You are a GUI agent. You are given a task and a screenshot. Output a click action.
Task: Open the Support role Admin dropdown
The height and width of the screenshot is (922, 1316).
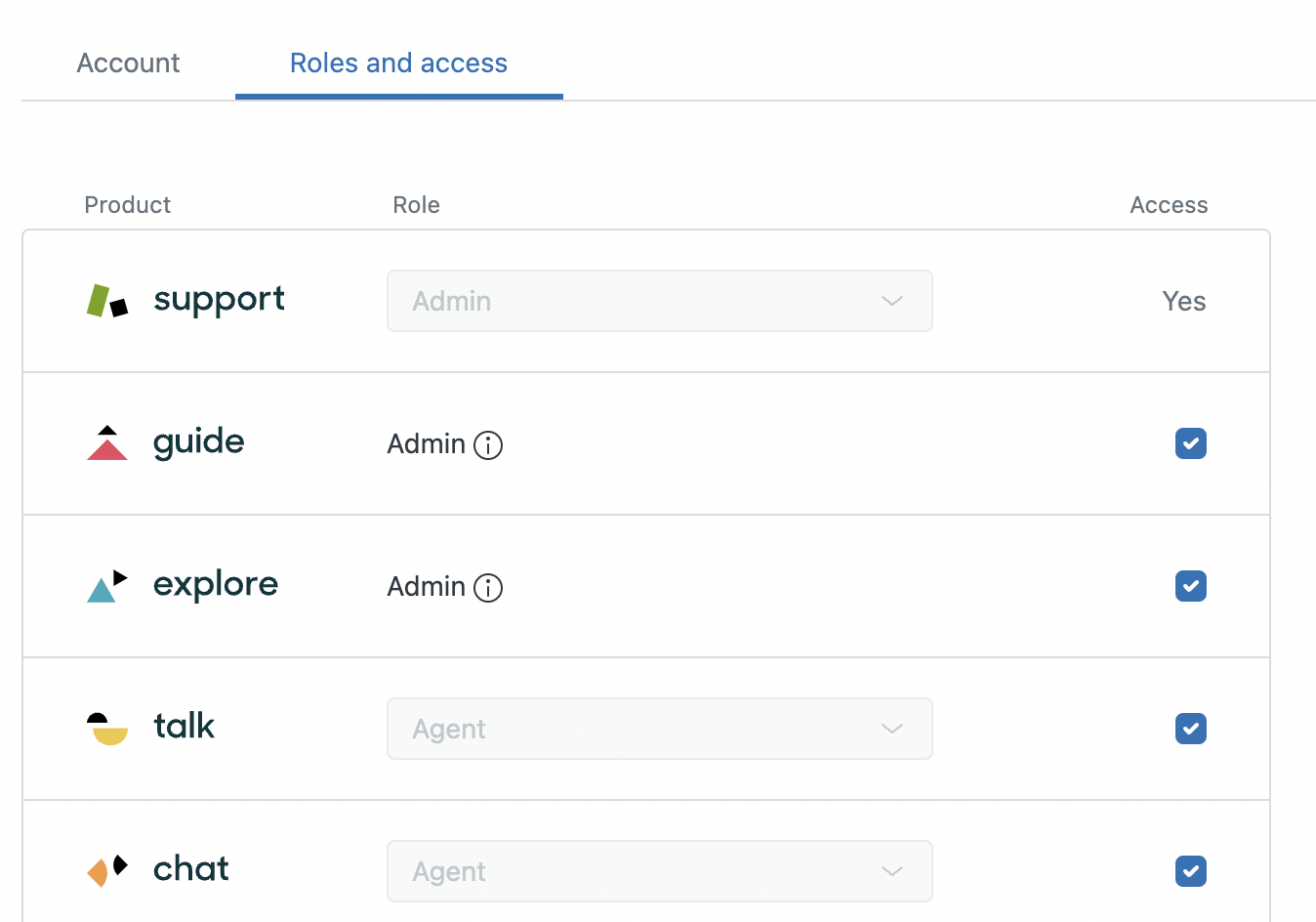point(659,301)
